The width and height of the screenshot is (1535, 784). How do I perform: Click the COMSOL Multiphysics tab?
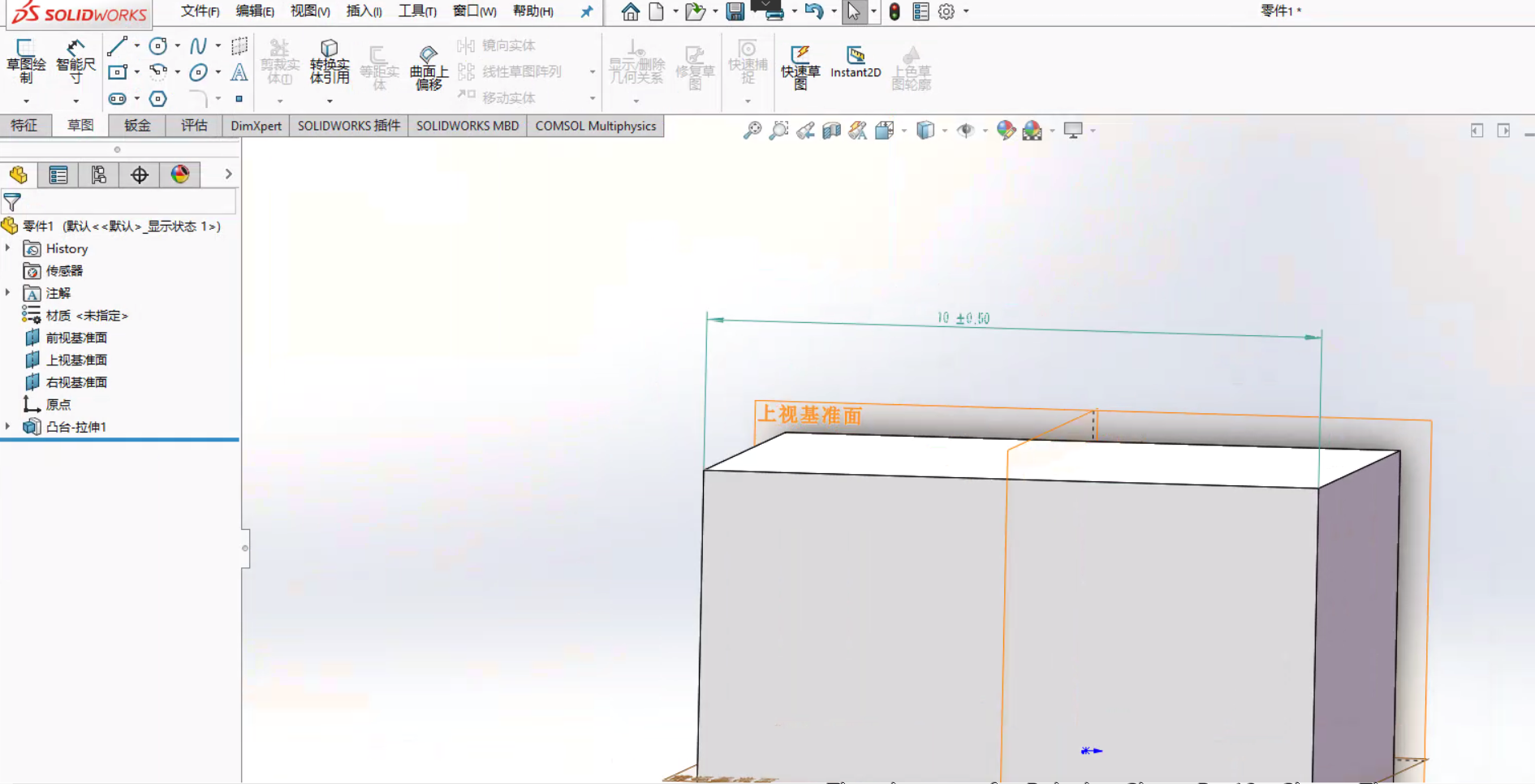595,126
